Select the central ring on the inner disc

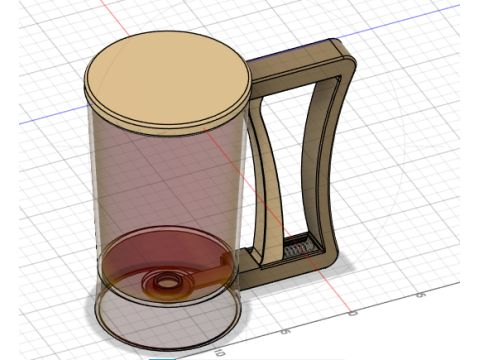[x=168, y=282]
